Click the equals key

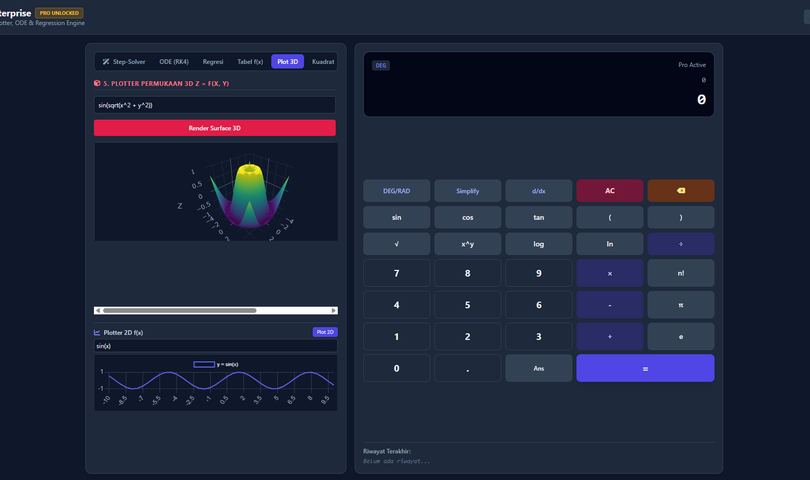[645, 368]
